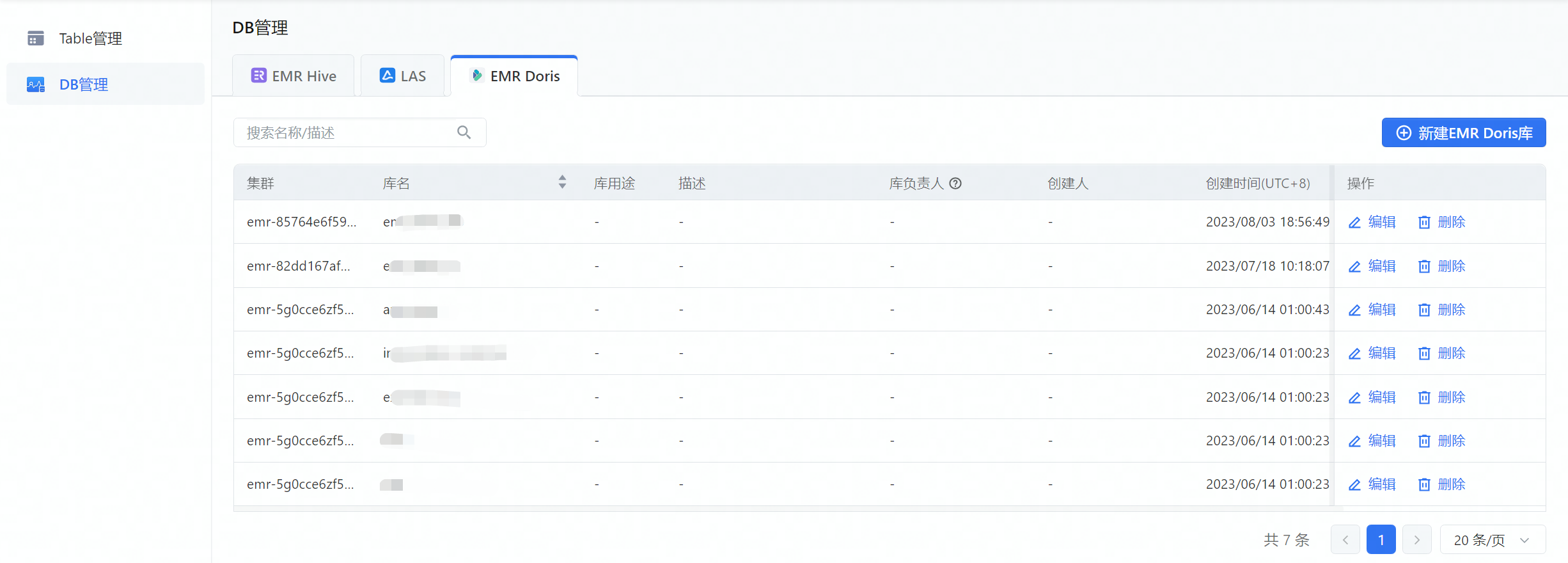Viewport: 1568px width, 563px height.
Task: Select page 1 in pagination
Action: [x=1381, y=540]
